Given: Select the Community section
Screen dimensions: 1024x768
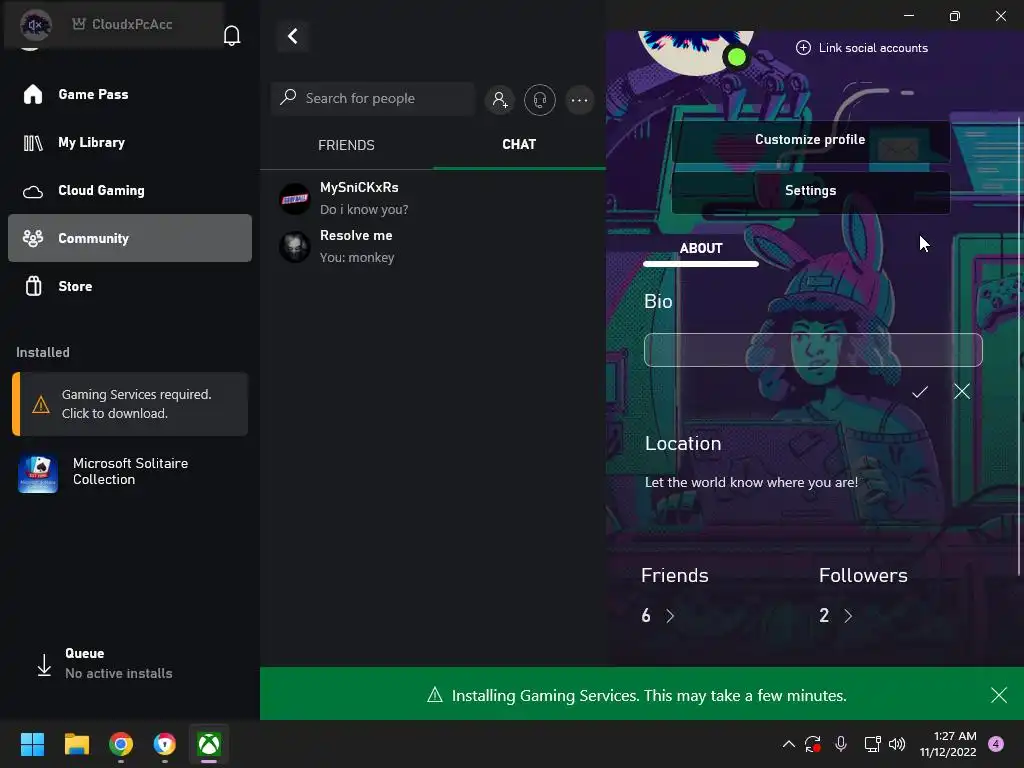Looking at the screenshot, I should click(x=129, y=238).
